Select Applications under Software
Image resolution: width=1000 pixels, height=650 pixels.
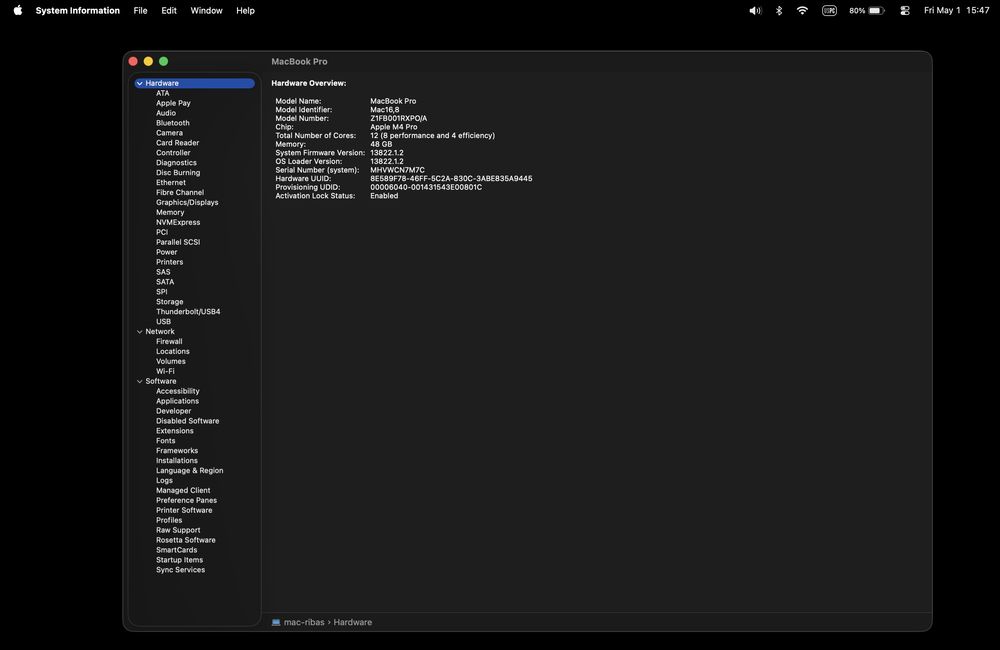[177, 401]
